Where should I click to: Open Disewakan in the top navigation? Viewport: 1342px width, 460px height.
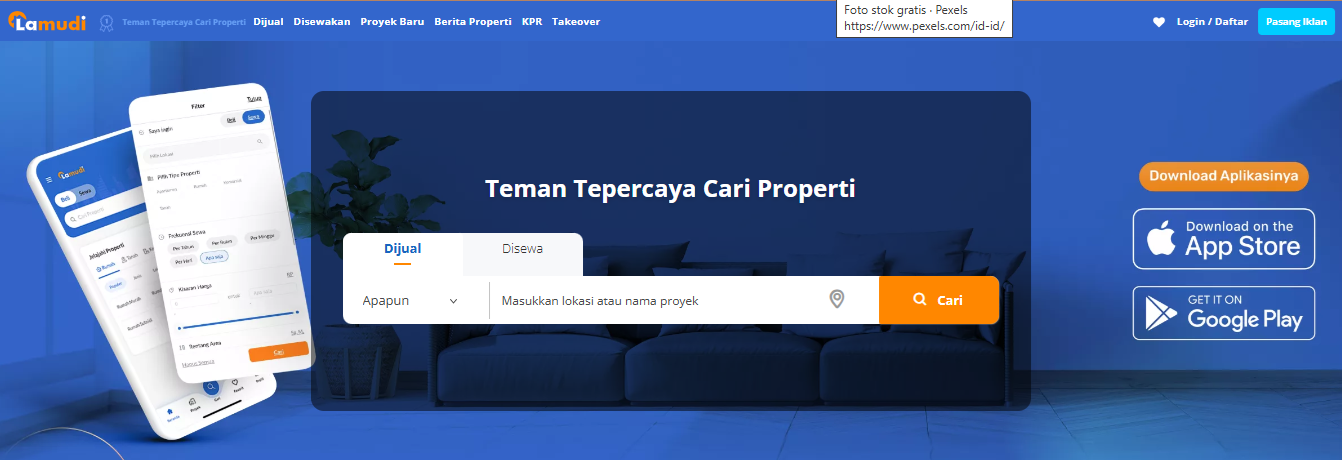tap(321, 21)
